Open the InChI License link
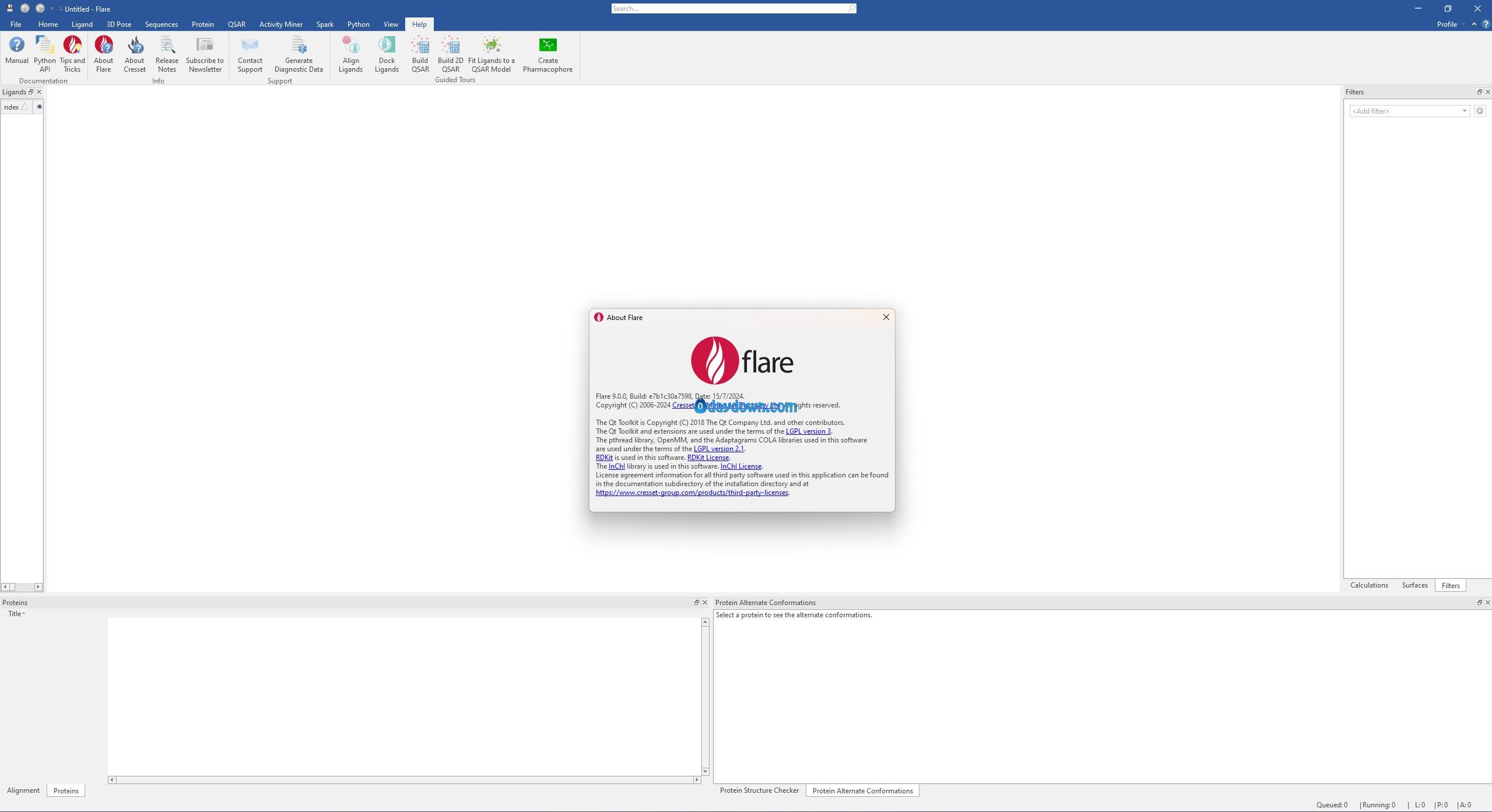Screen dimensions: 1492x812 (x=740, y=466)
